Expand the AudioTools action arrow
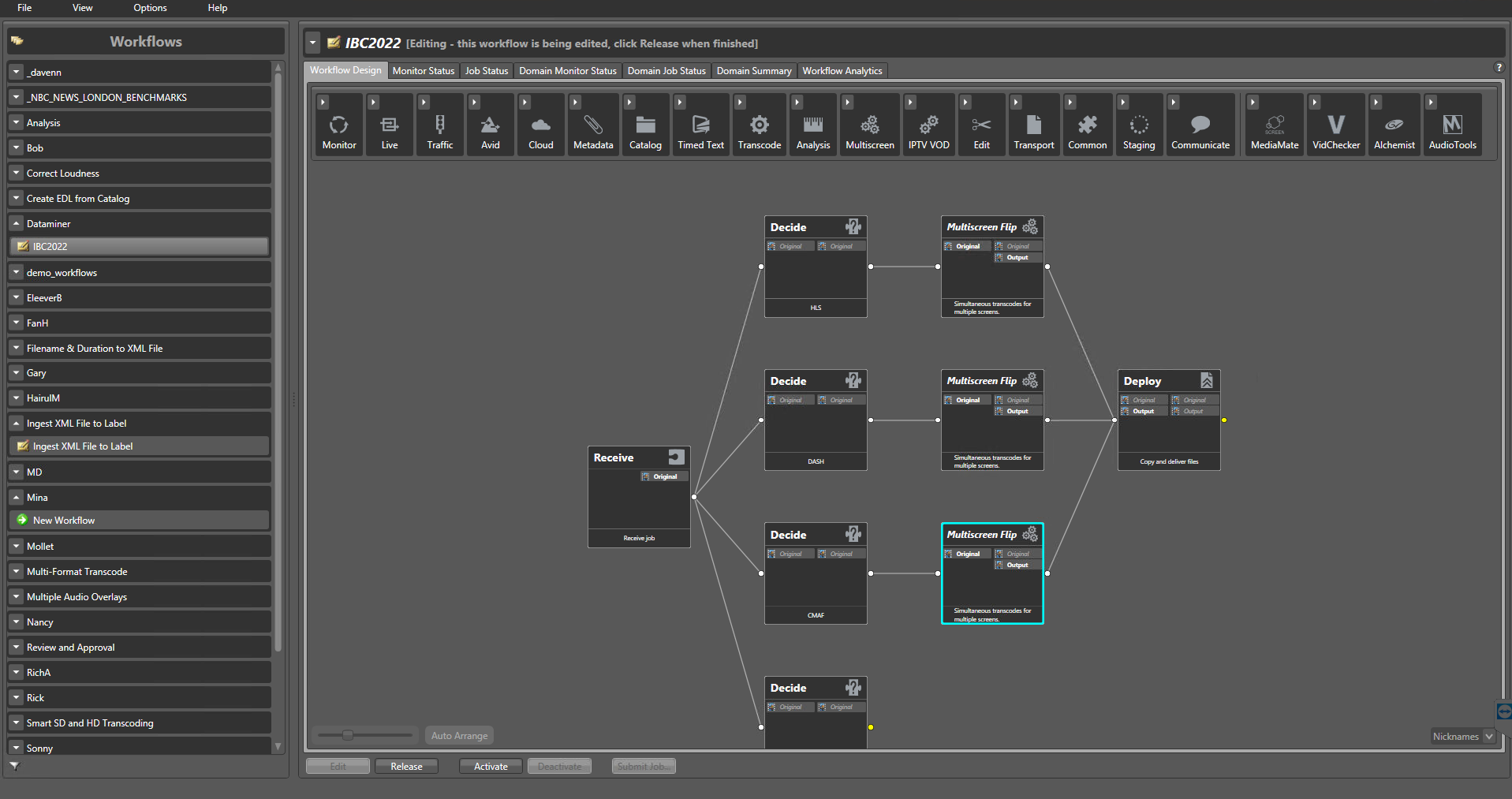Image resolution: width=1512 pixels, height=799 pixels. coord(1431,102)
